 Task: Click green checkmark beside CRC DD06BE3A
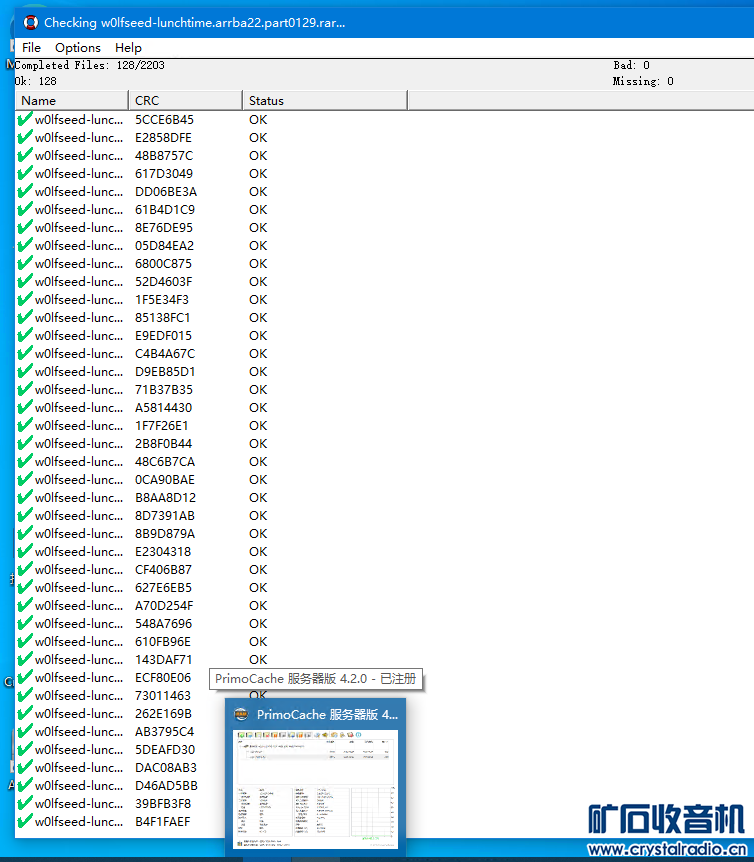pyautogui.click(x=25, y=191)
